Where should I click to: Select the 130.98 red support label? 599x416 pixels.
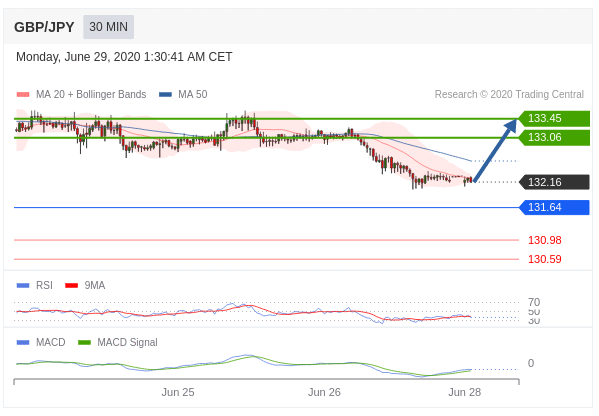pos(544,240)
